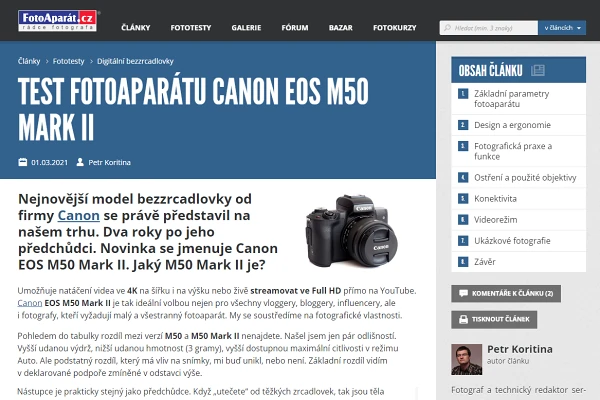Open the FÓRUM section
Viewport: 600px width, 400px height.
tap(295, 28)
